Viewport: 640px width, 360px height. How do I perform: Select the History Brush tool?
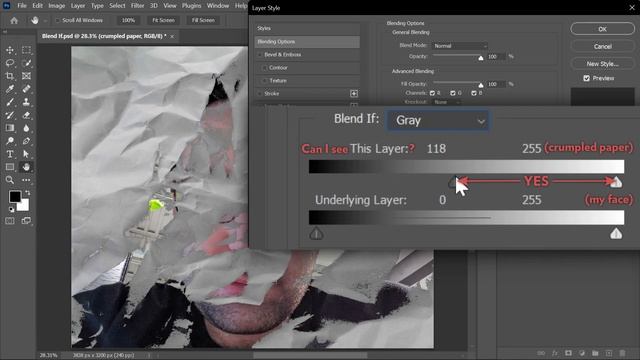10,115
